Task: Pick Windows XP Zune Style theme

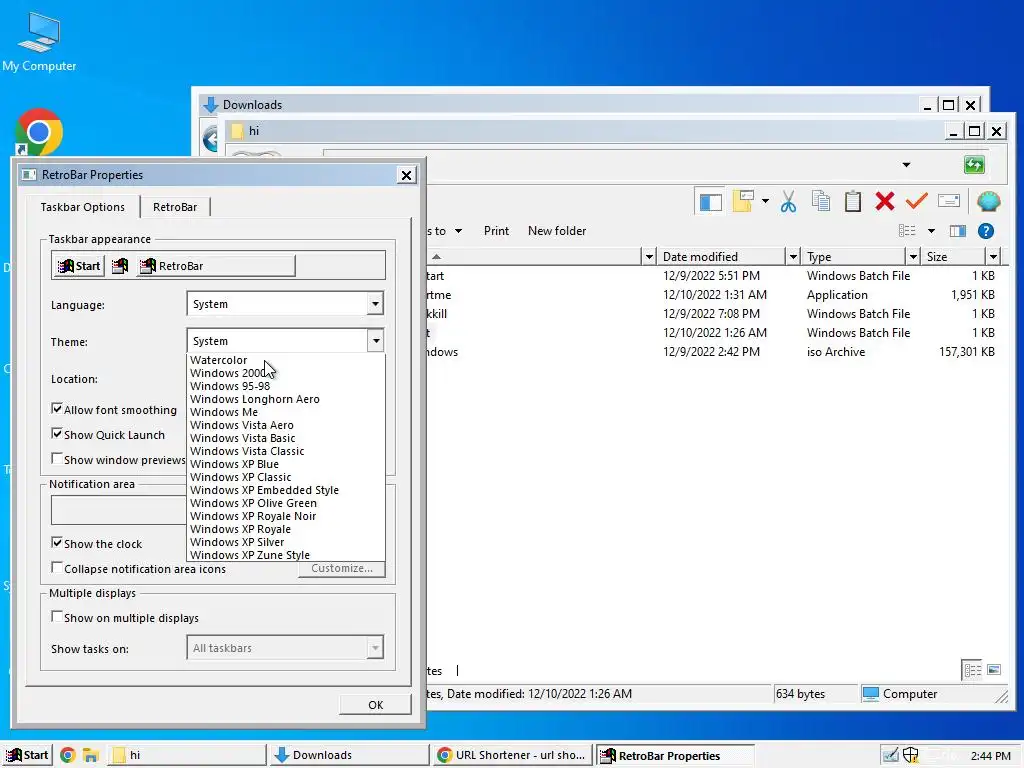Action: [285, 555]
